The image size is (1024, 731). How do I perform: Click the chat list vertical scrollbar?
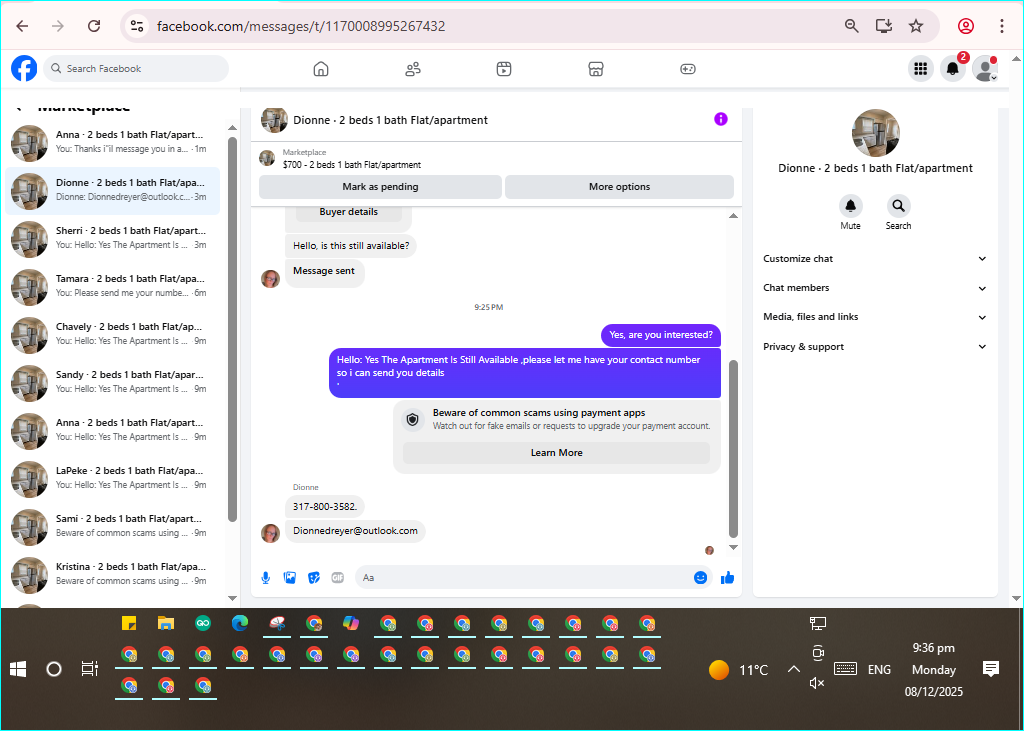click(232, 329)
